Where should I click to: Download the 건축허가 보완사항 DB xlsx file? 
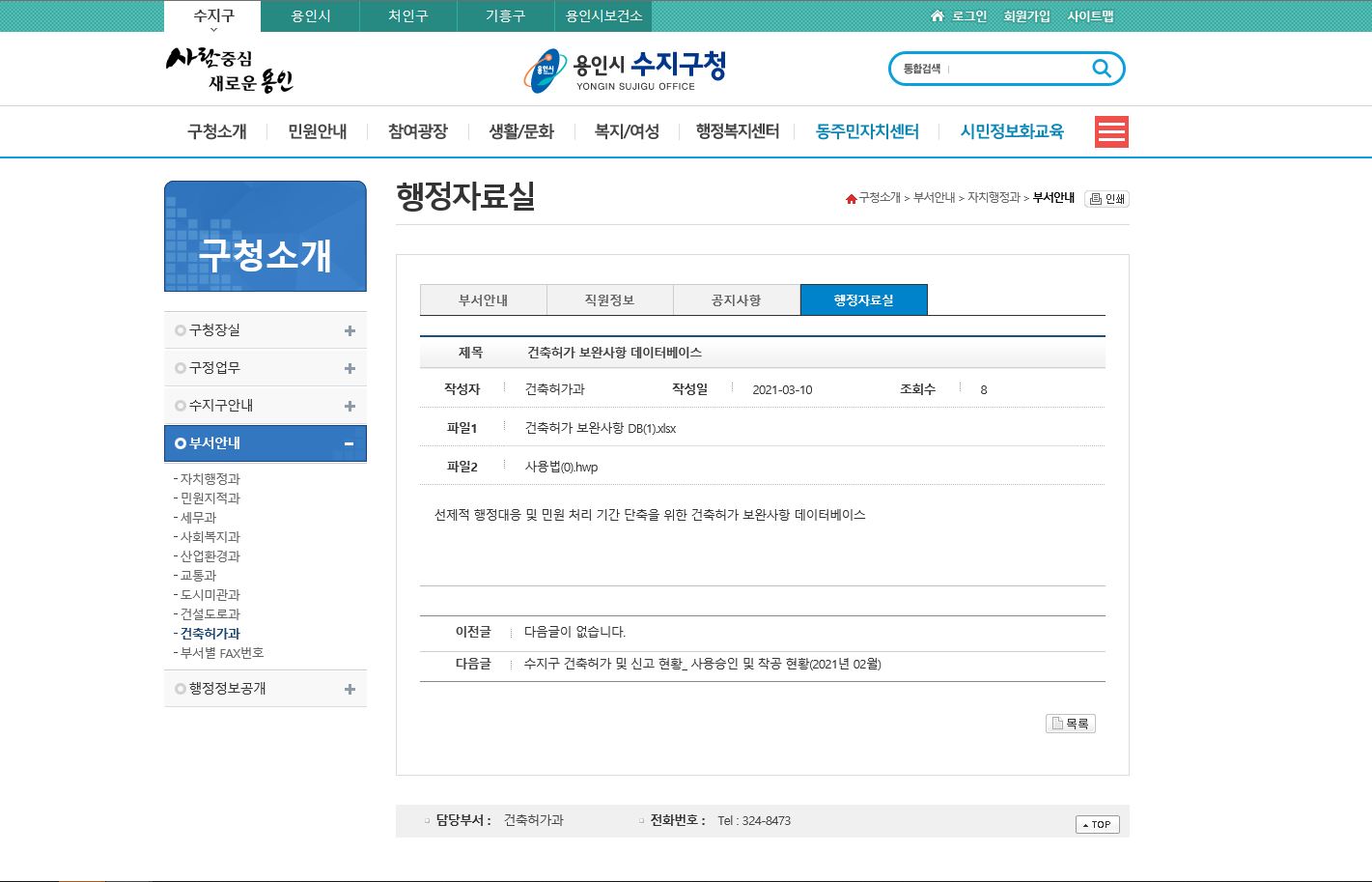(600, 428)
